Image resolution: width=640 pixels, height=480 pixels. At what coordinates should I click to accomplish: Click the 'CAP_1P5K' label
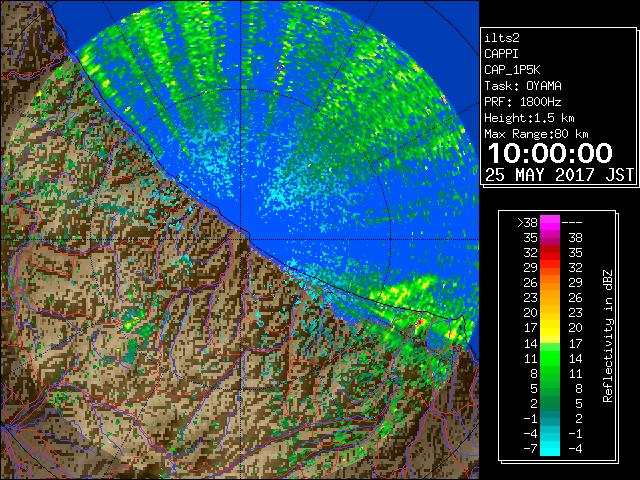(x=512, y=70)
